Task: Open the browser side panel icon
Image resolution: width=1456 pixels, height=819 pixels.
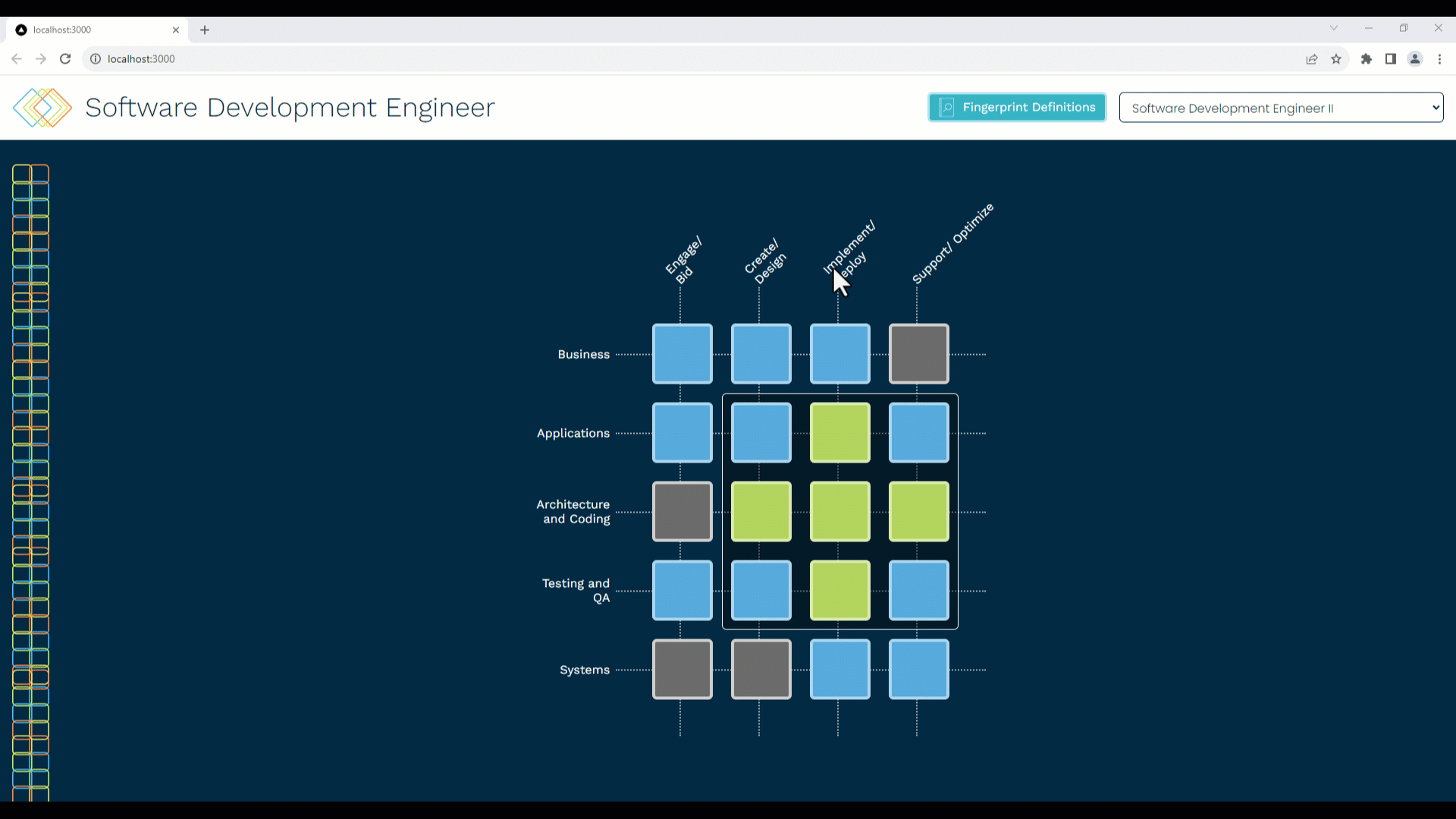Action: click(1391, 59)
